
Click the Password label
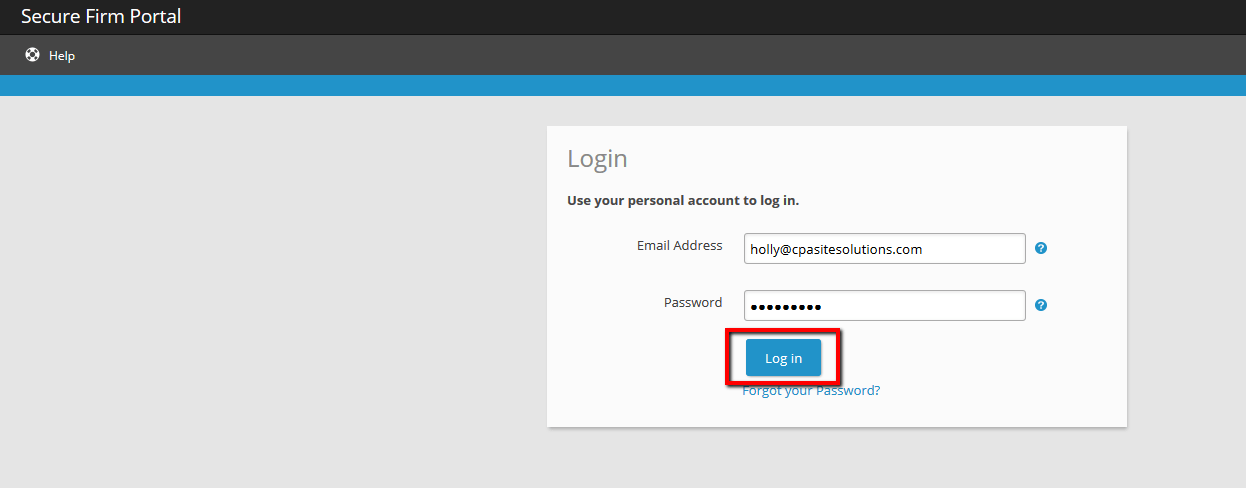pos(693,302)
